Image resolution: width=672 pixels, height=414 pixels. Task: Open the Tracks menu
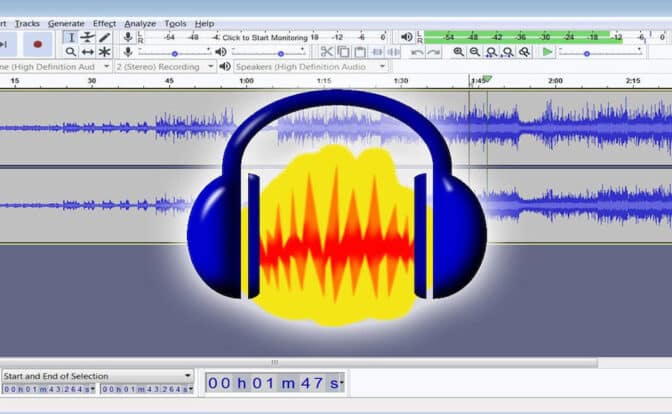[27, 24]
